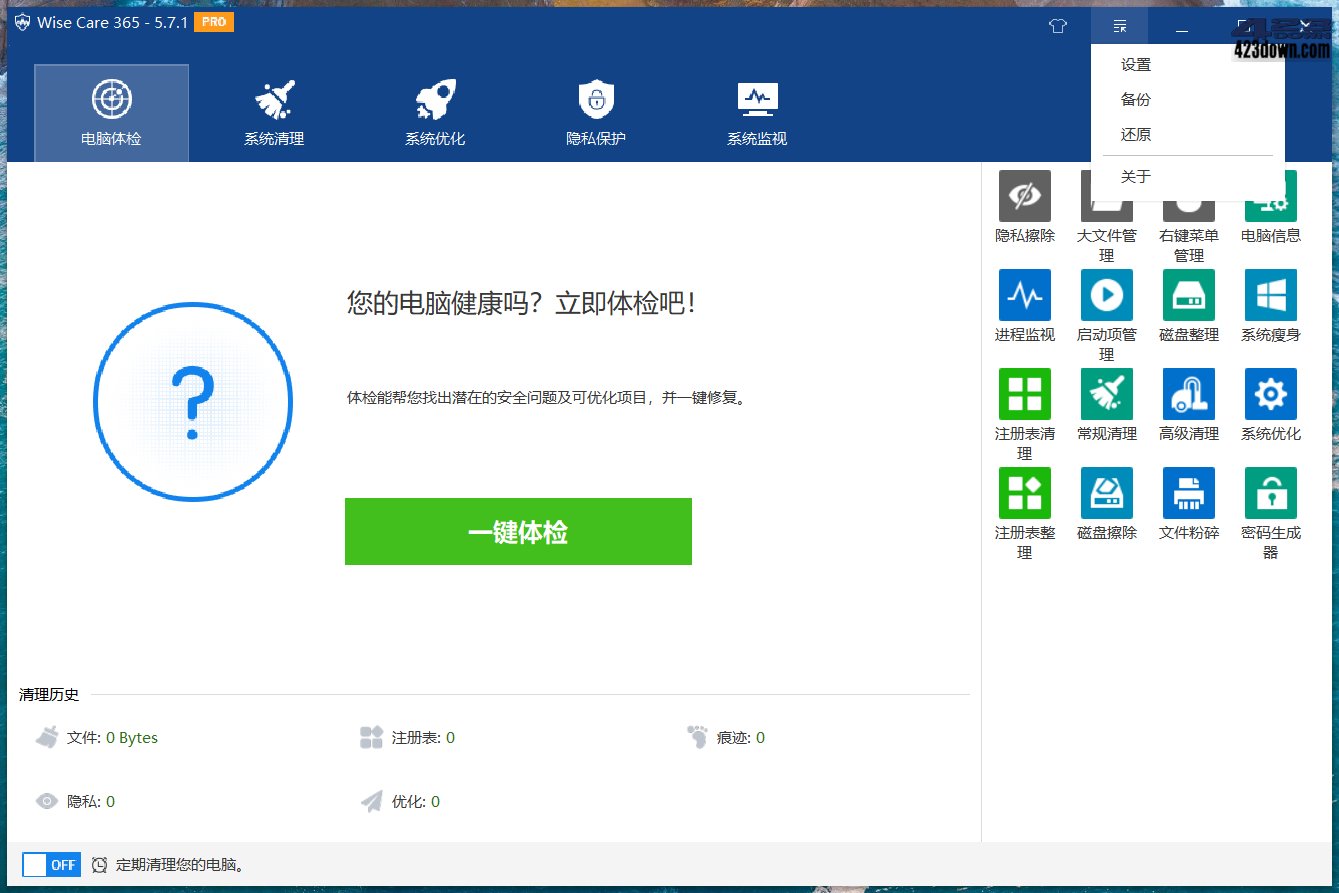
Task: Choose 关于 from the dropdown menu
Action: (x=1136, y=176)
